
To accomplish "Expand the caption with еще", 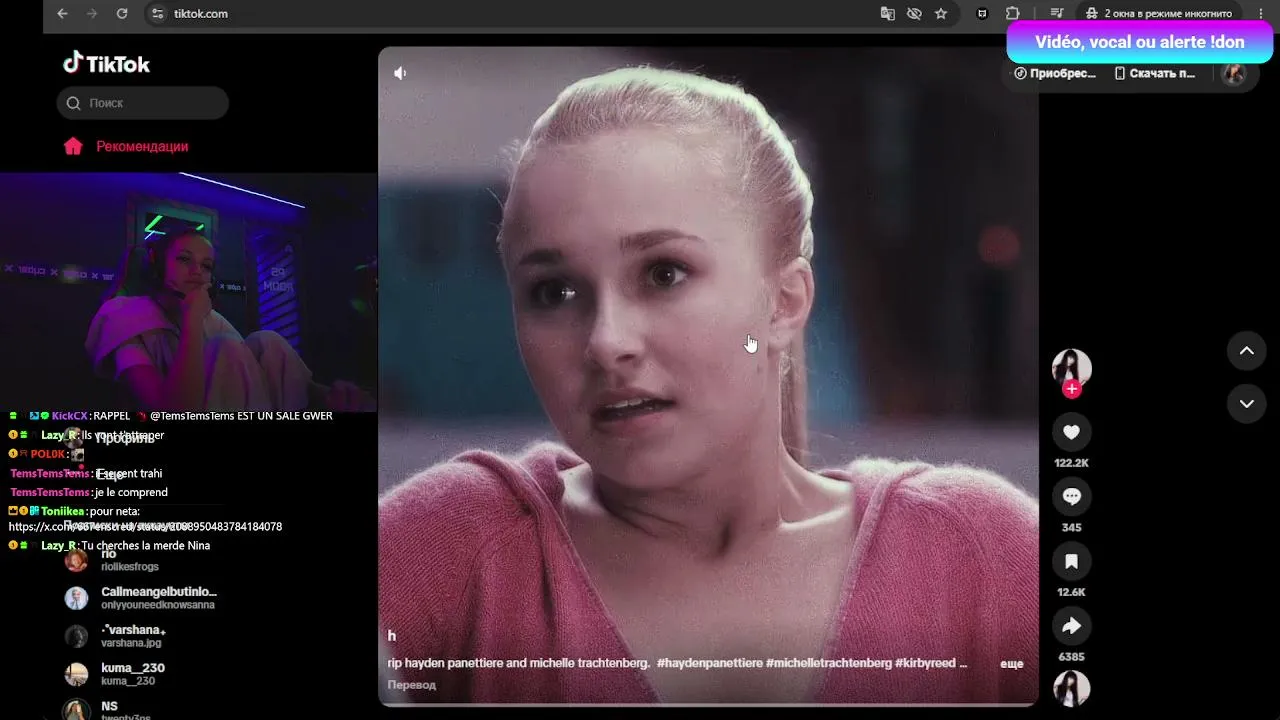I will point(1011,663).
